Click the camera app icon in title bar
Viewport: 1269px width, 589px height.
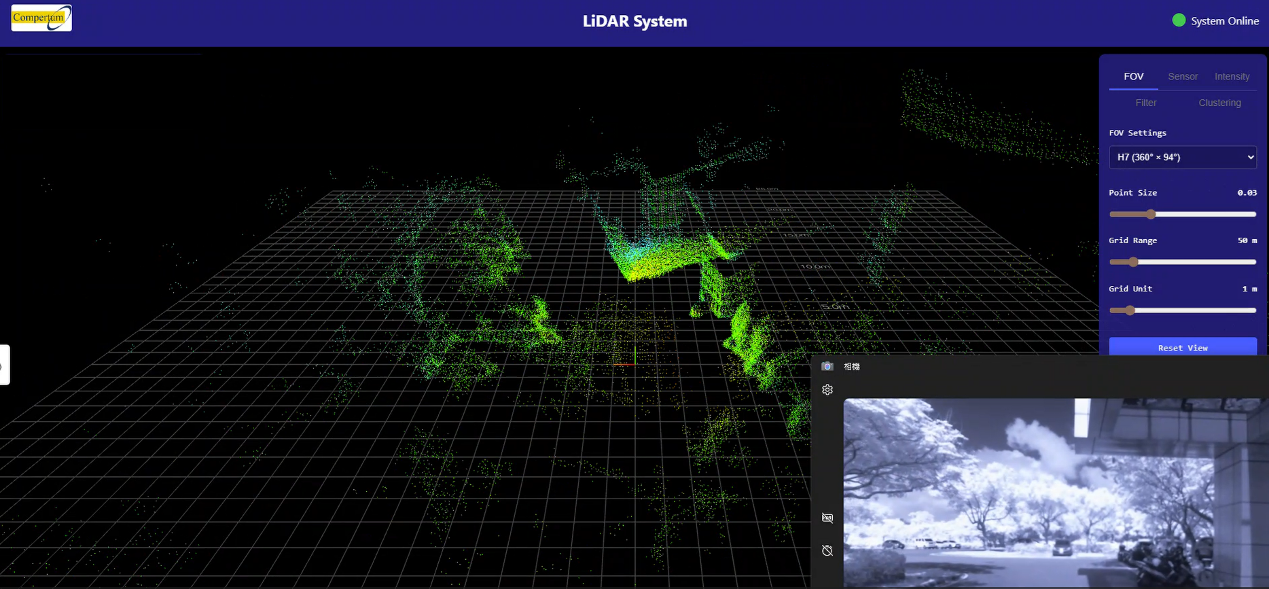tap(827, 366)
